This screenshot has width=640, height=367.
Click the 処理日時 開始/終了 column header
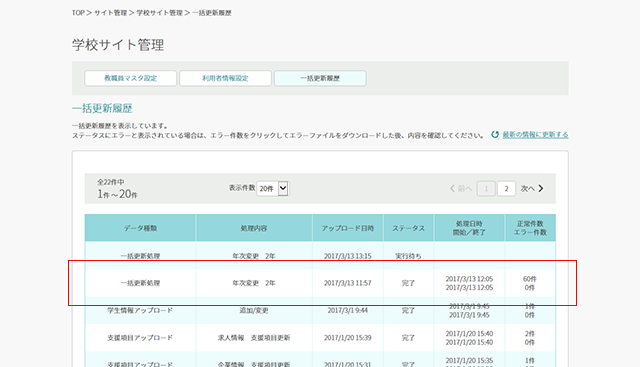click(x=469, y=228)
